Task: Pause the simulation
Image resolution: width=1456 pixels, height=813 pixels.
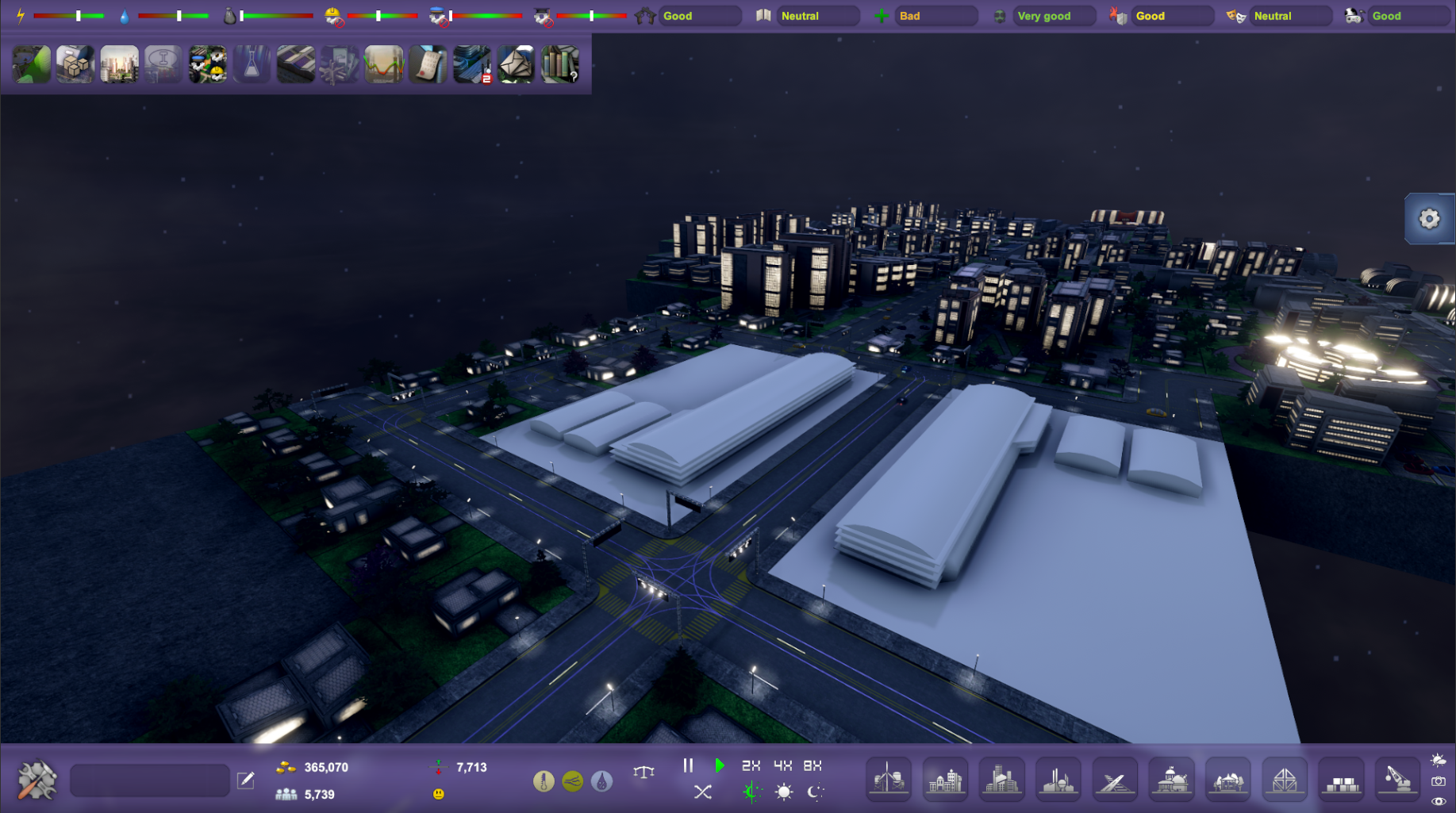Action: point(688,765)
